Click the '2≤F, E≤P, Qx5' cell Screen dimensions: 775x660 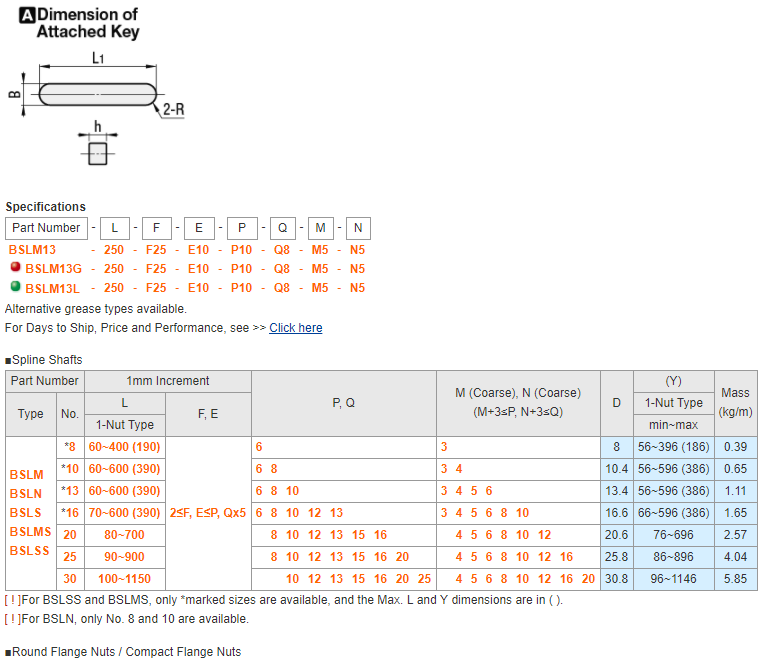click(x=208, y=513)
